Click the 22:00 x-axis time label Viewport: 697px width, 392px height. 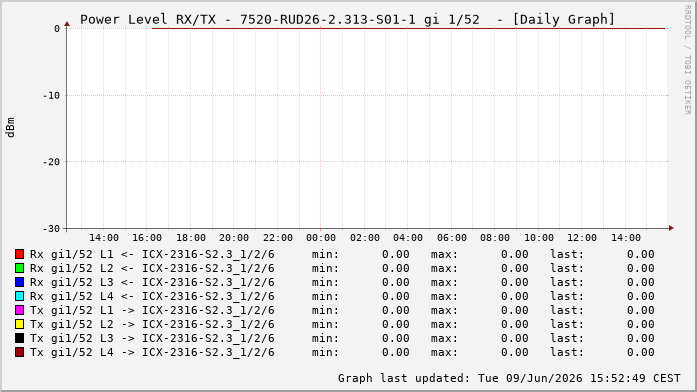tap(278, 238)
